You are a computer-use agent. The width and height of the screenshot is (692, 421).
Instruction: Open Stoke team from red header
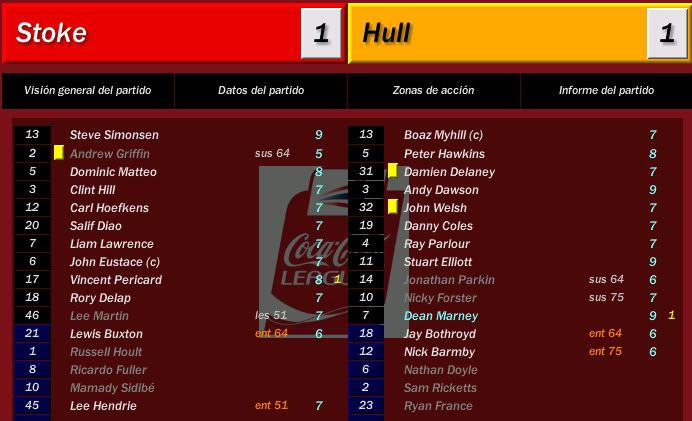(51, 33)
